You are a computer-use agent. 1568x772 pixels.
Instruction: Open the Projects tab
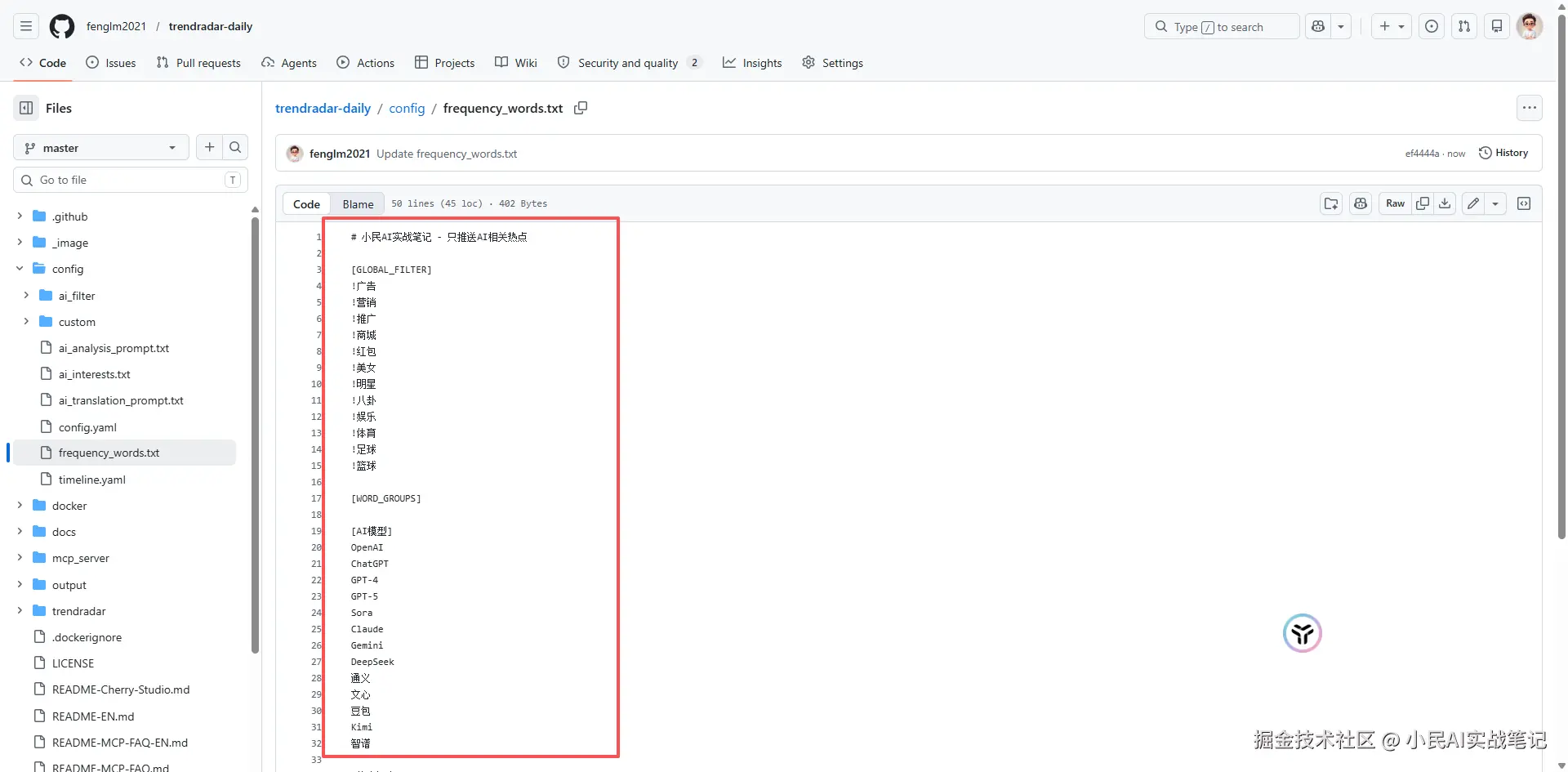pyautogui.click(x=444, y=63)
